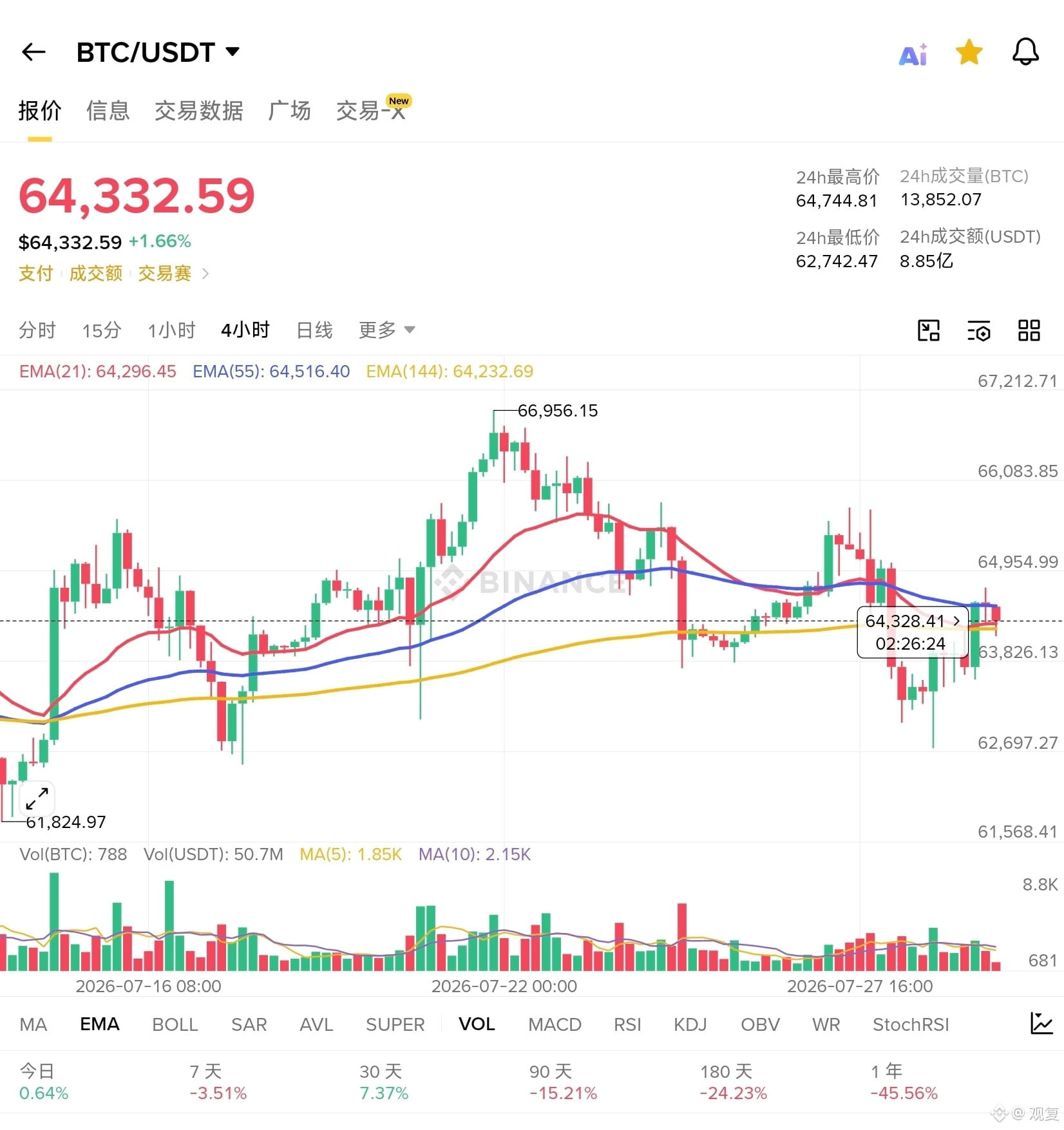Open the 交易-X tab
1064x1130 pixels.
coord(372,111)
